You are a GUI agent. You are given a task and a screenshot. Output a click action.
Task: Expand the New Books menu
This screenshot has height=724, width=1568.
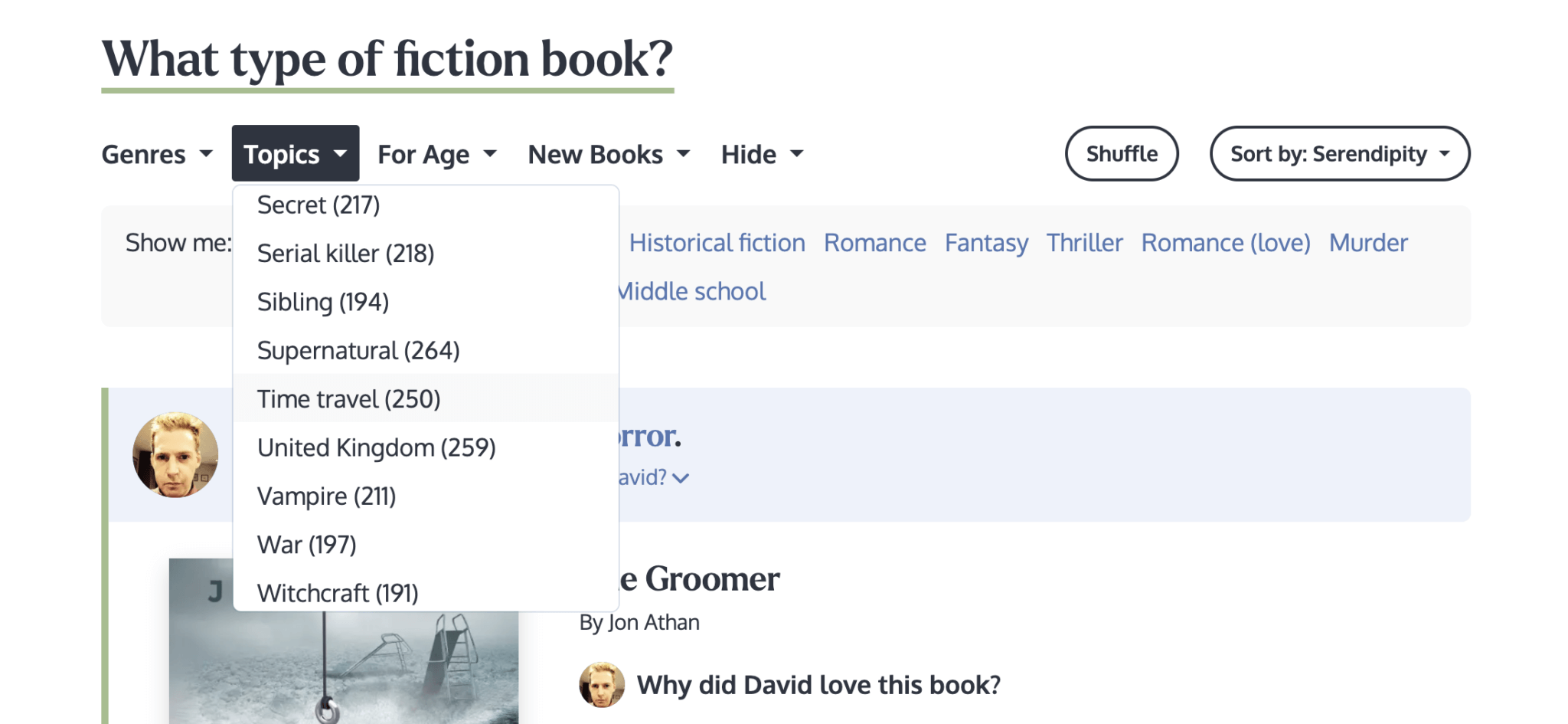[609, 153]
